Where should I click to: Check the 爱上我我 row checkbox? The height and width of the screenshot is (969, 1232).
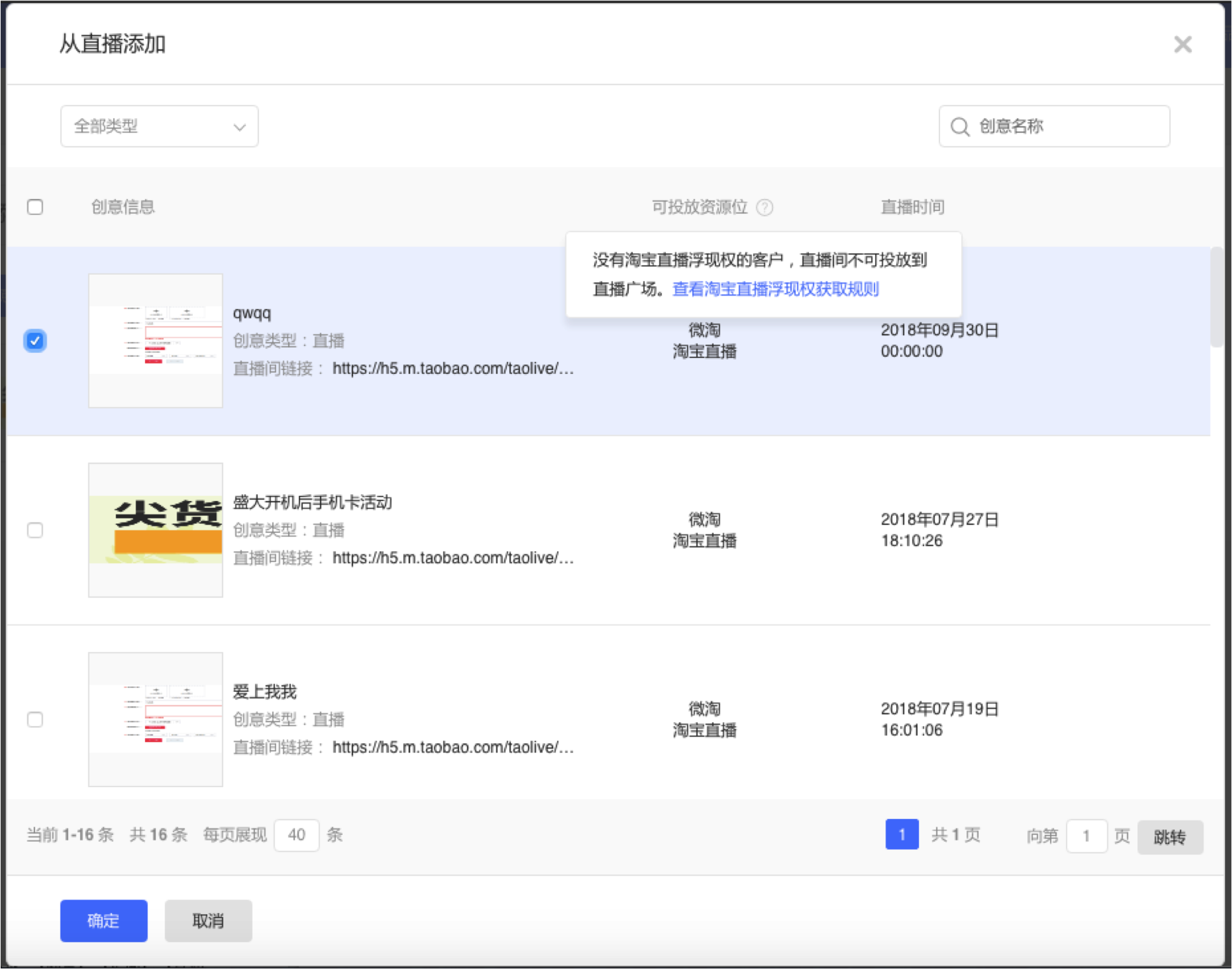point(35,720)
